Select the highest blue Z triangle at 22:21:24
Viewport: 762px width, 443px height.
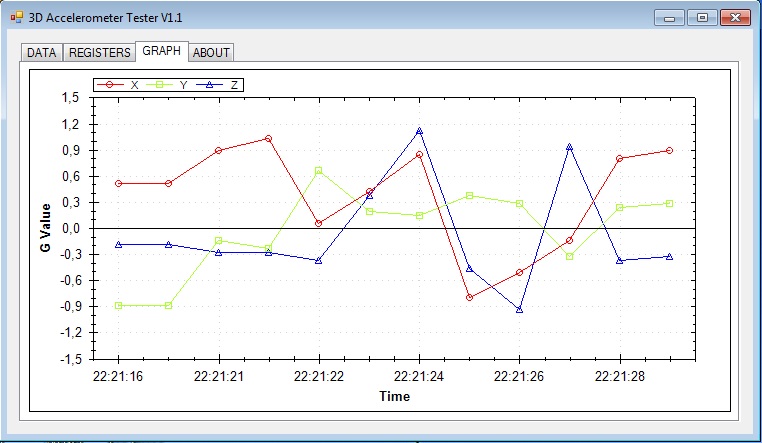point(419,131)
